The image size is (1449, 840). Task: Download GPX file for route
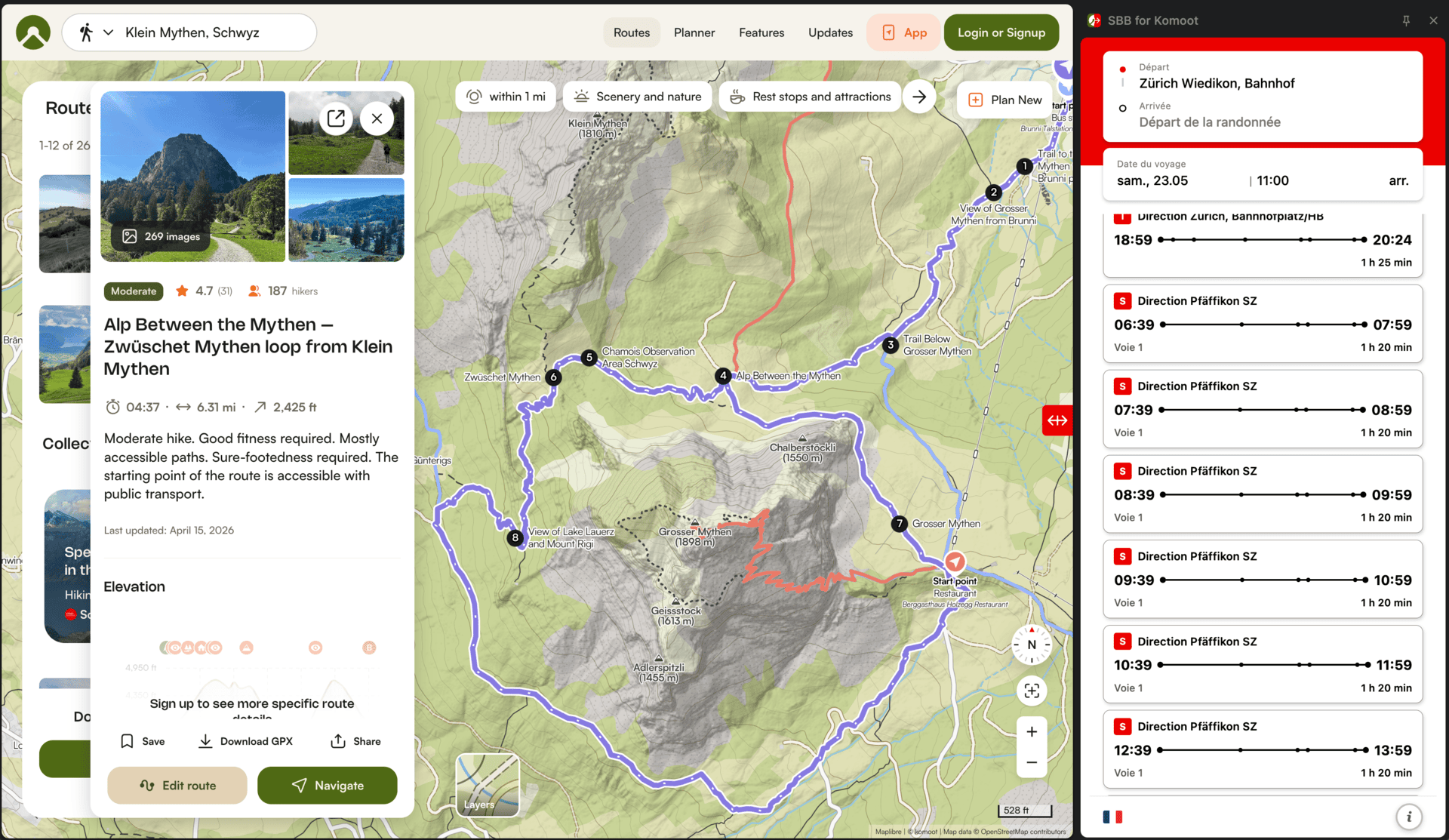pos(245,741)
